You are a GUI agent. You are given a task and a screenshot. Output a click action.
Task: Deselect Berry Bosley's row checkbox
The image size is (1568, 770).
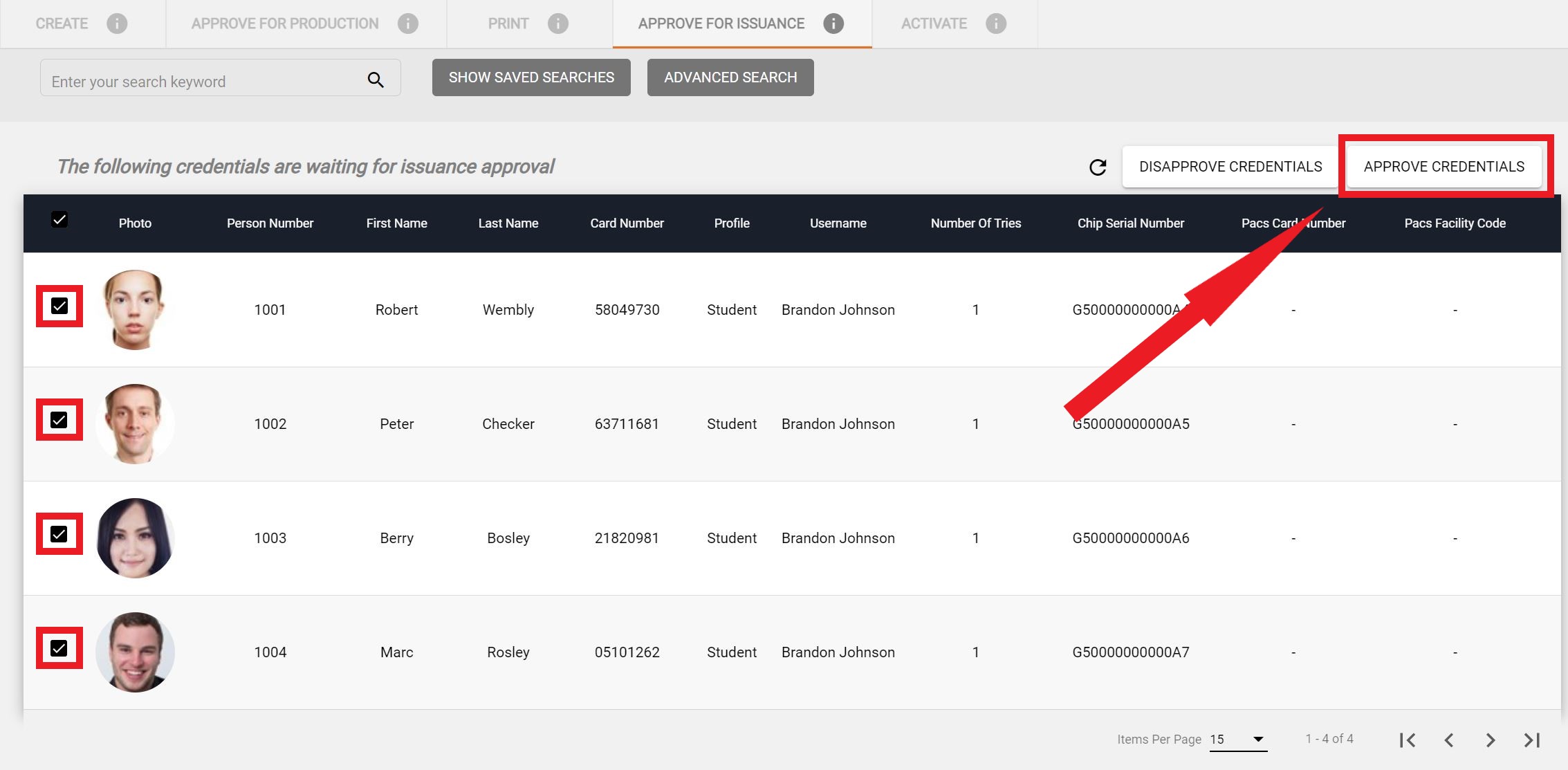coord(59,534)
